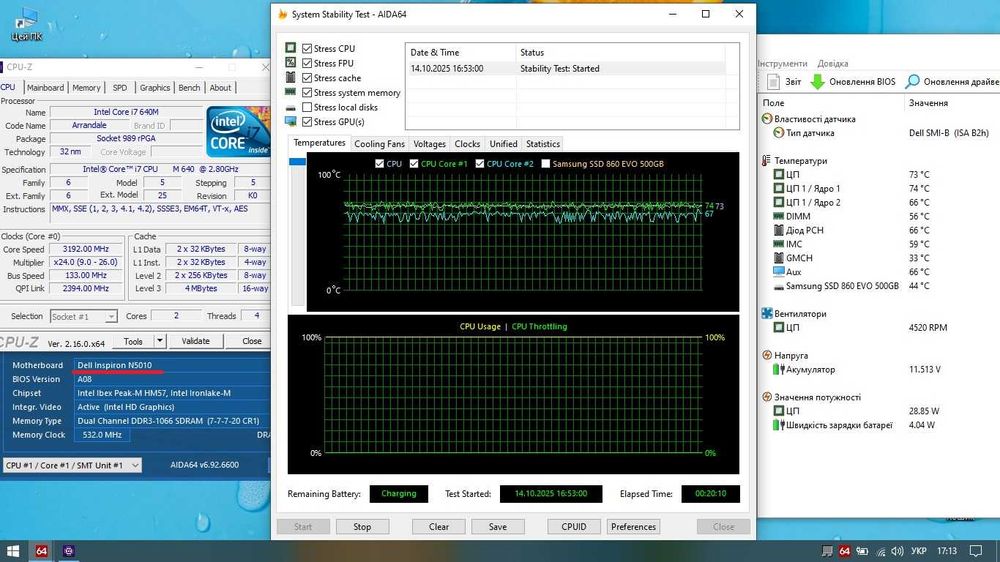This screenshot has width=1000, height=562.
Task: Click the Значення потужності power icon
Action: click(767, 397)
